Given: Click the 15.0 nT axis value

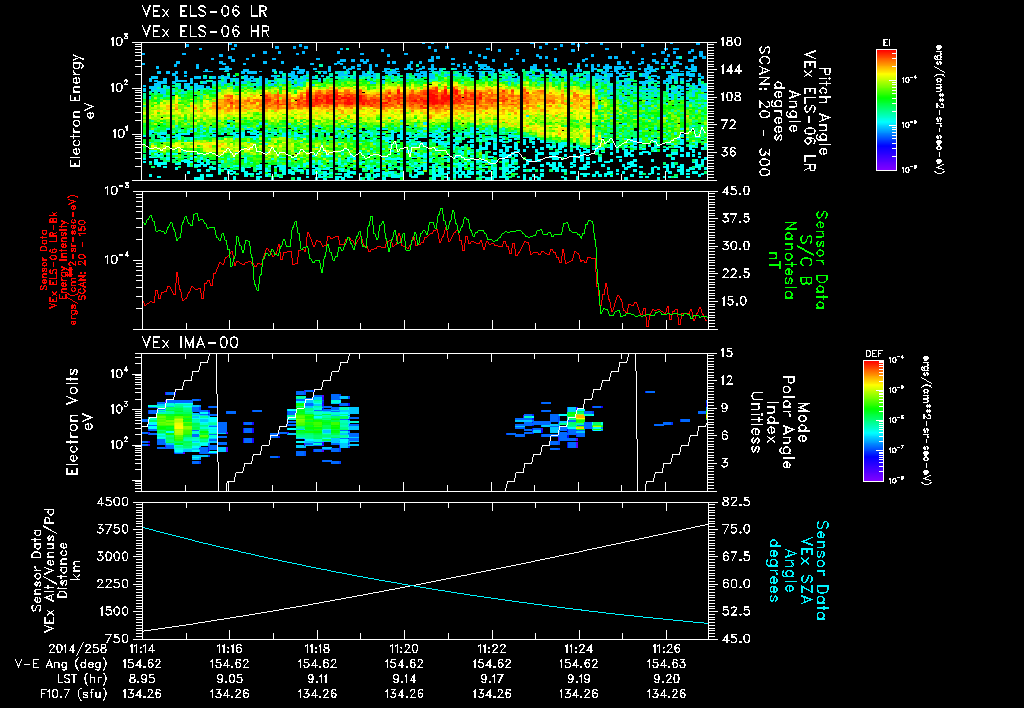Looking at the screenshot, I should pyautogui.click(x=735, y=301).
